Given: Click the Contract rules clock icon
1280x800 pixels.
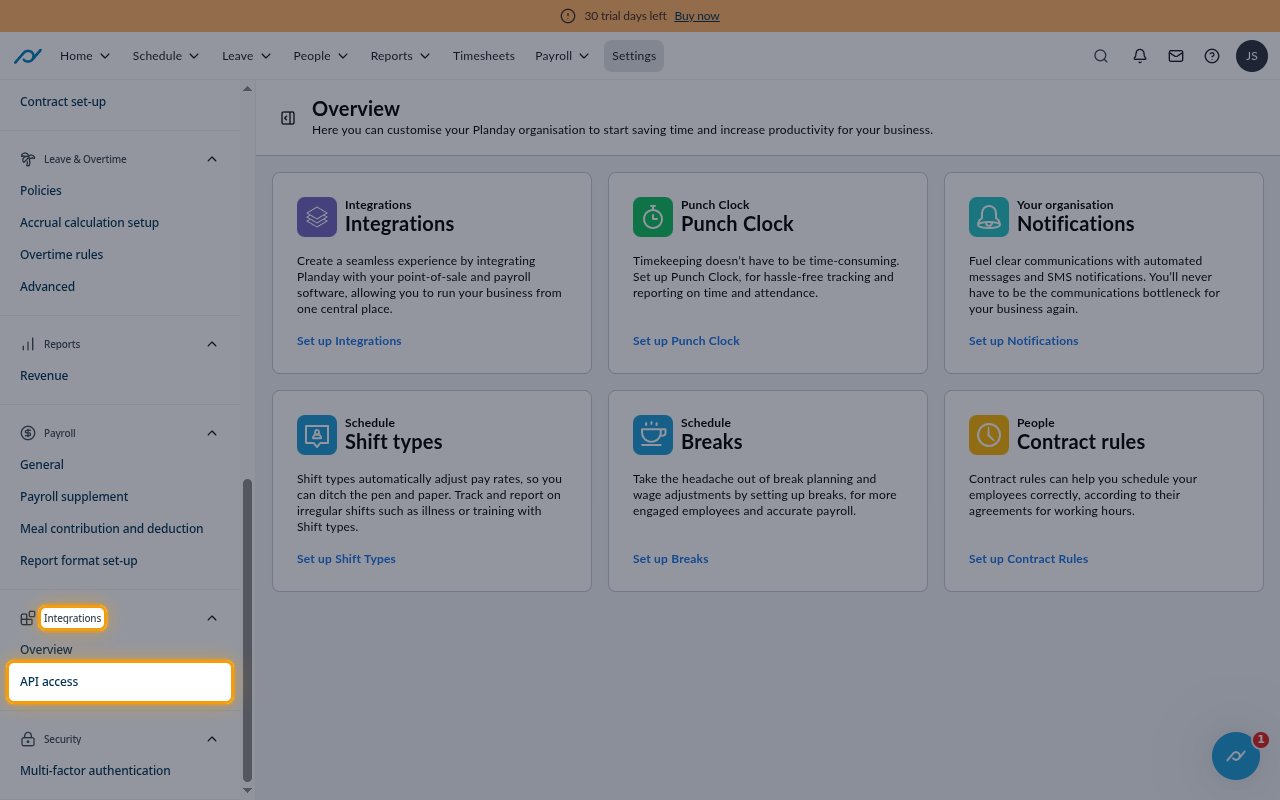Looking at the screenshot, I should (989, 435).
